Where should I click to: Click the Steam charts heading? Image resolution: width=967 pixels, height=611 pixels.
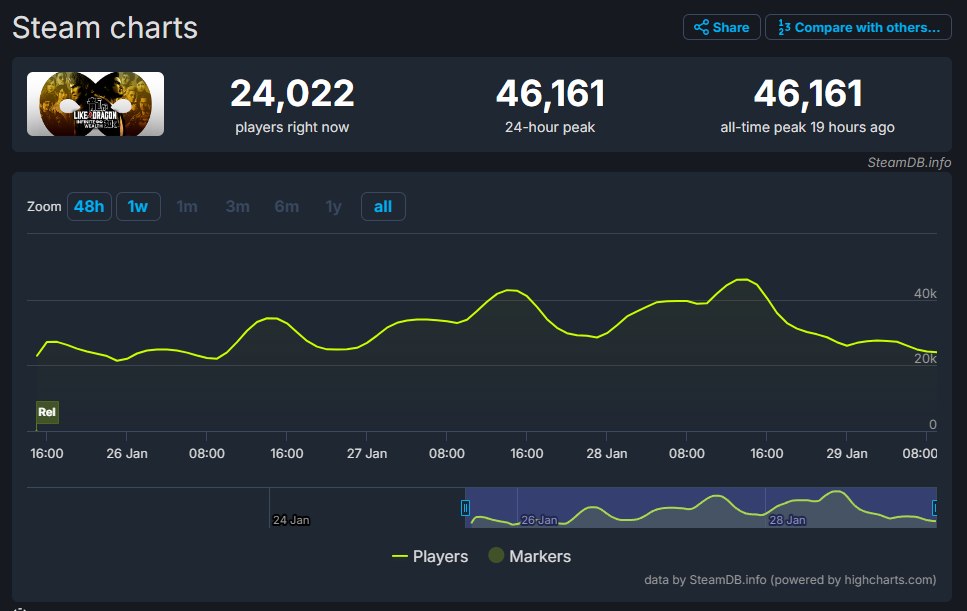pos(105,28)
